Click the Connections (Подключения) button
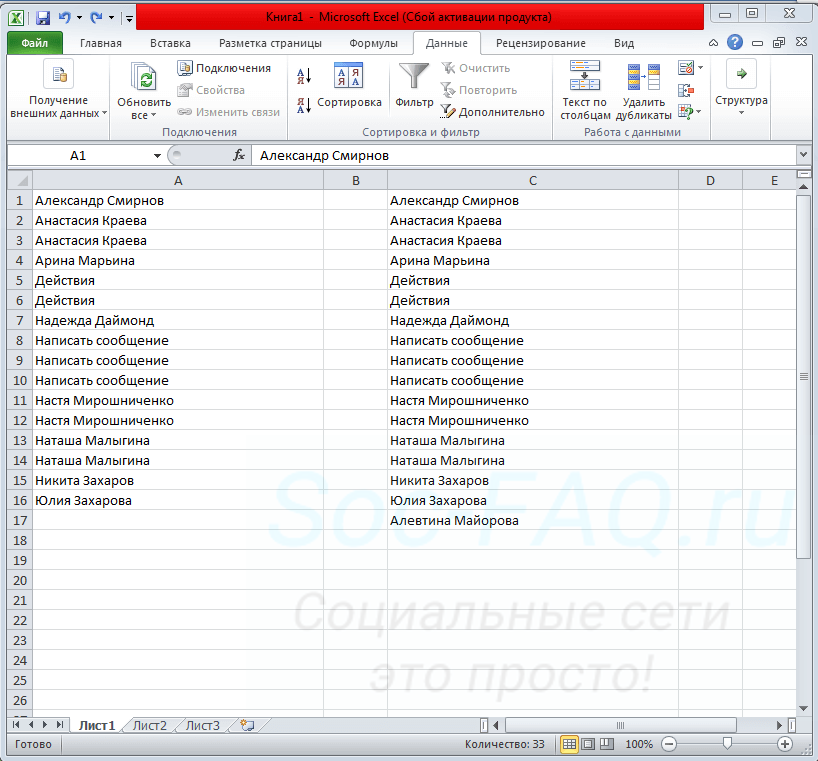Viewport: 818px width, 761px height. [224, 68]
